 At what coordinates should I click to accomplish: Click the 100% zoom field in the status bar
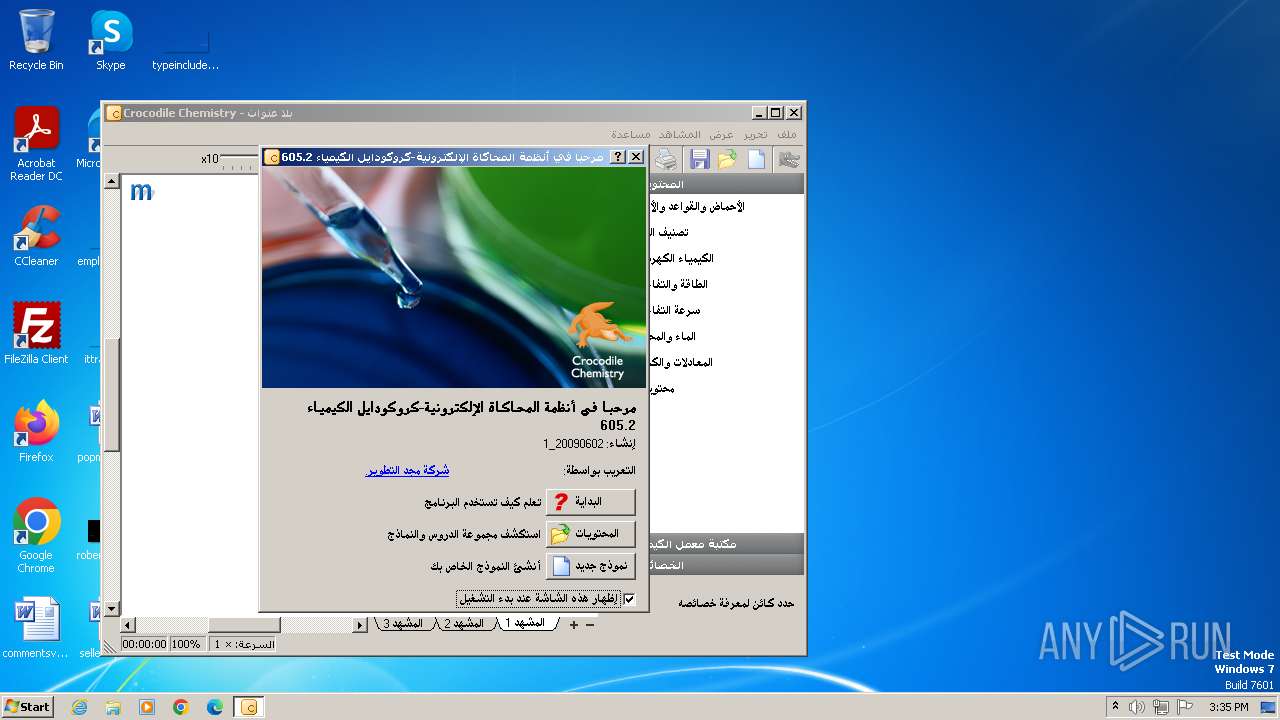(186, 644)
